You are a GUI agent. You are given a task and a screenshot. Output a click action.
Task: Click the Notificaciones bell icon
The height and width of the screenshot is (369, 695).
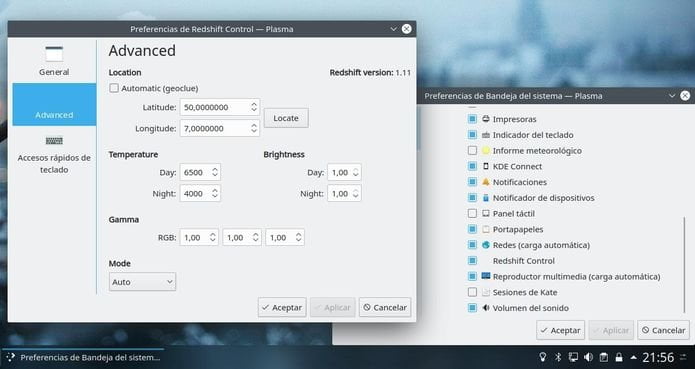486,182
